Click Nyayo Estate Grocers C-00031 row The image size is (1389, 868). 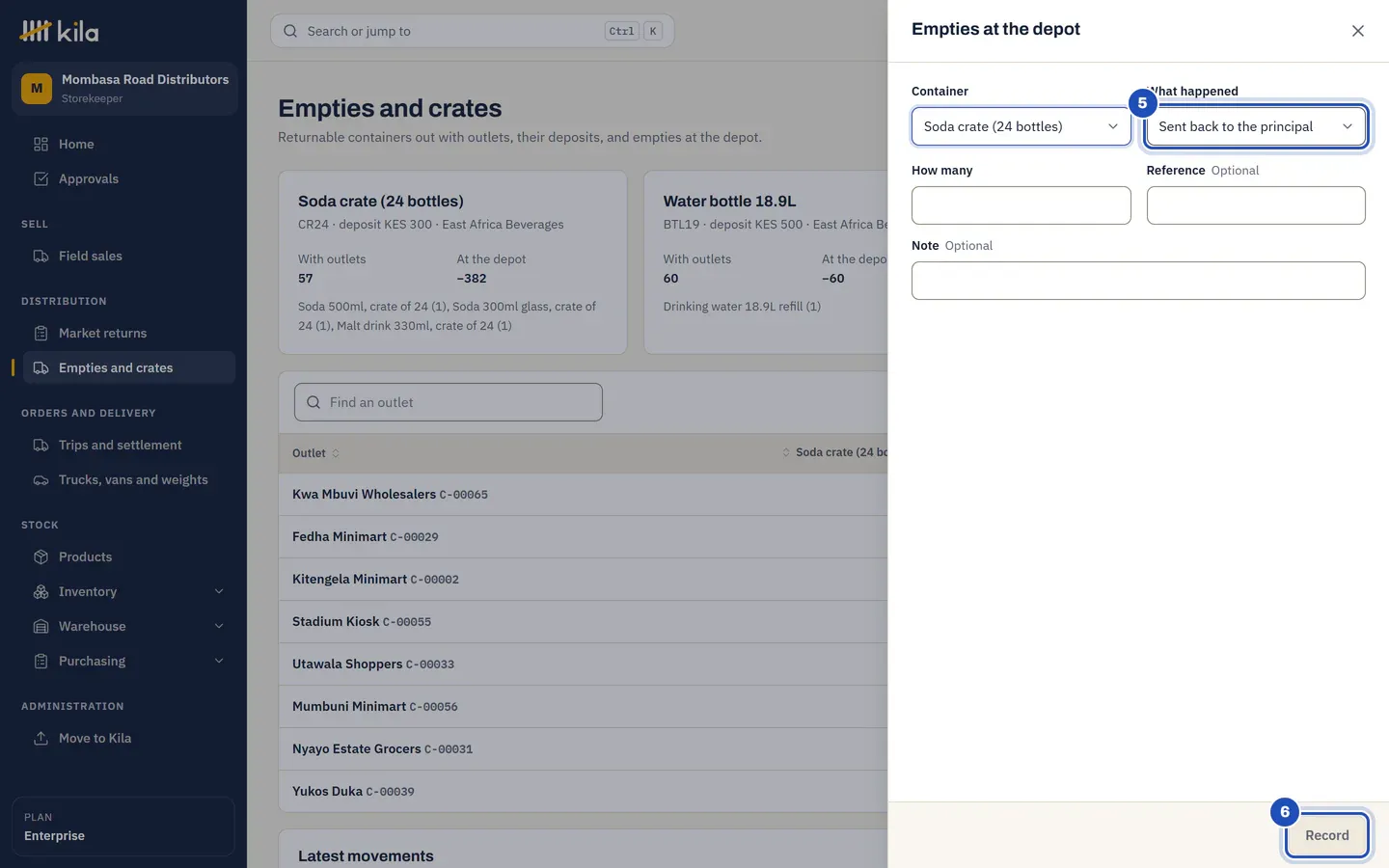(583, 748)
